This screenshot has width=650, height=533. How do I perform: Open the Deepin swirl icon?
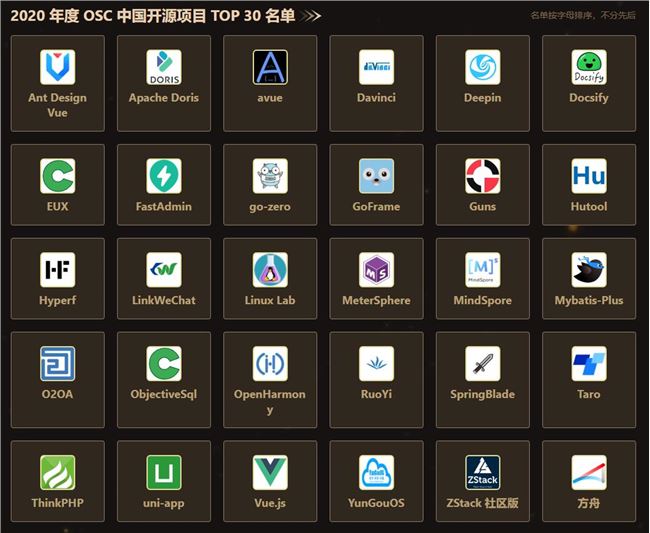(x=483, y=67)
